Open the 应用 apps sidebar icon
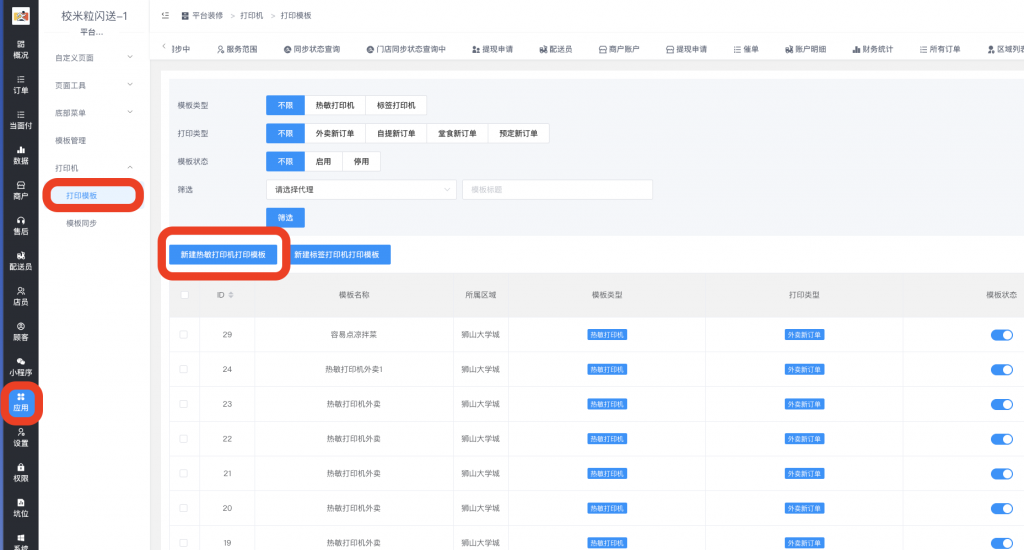Image resolution: width=1024 pixels, height=550 pixels. point(21,402)
